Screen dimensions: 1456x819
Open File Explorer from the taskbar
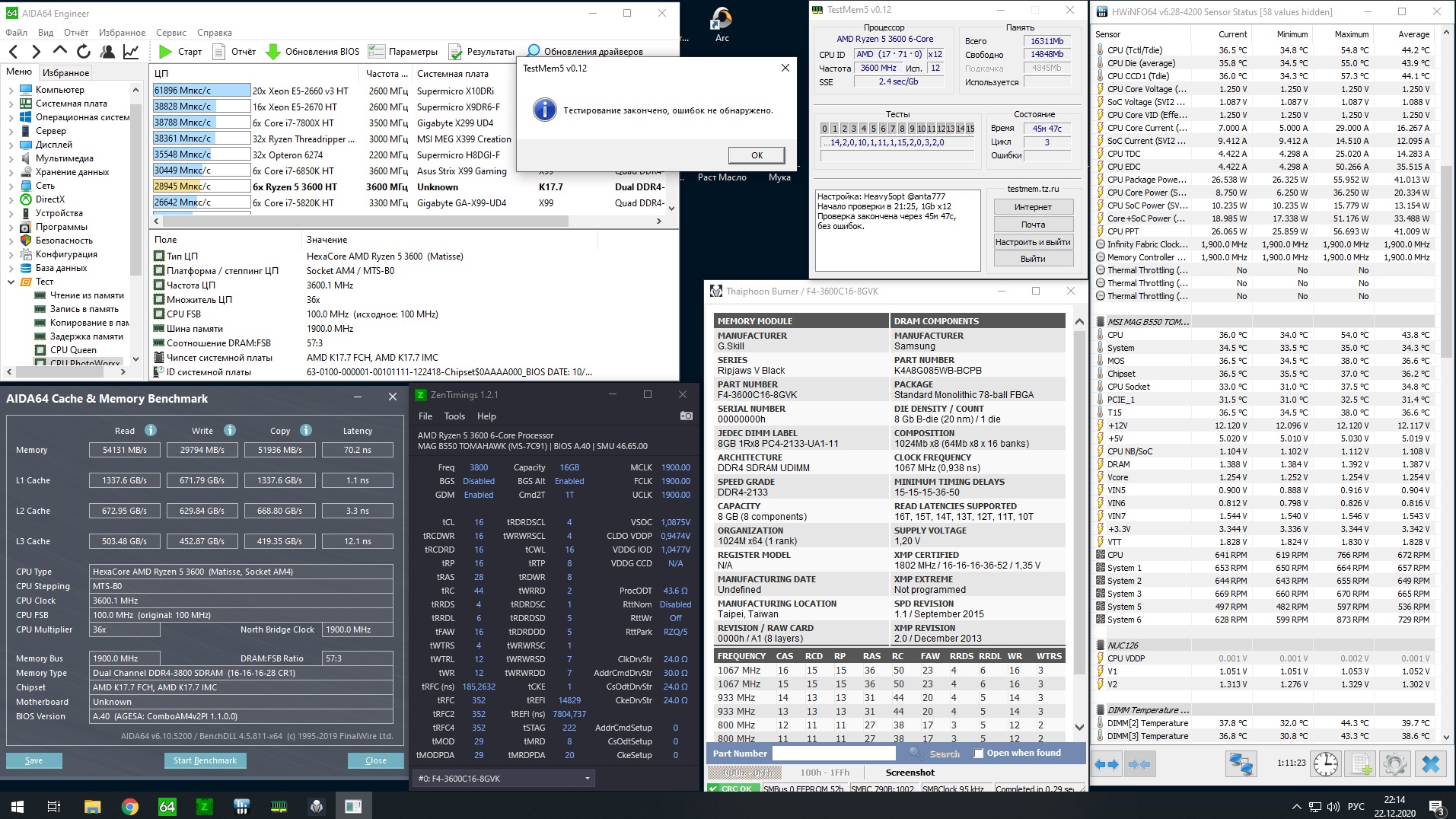click(x=92, y=806)
